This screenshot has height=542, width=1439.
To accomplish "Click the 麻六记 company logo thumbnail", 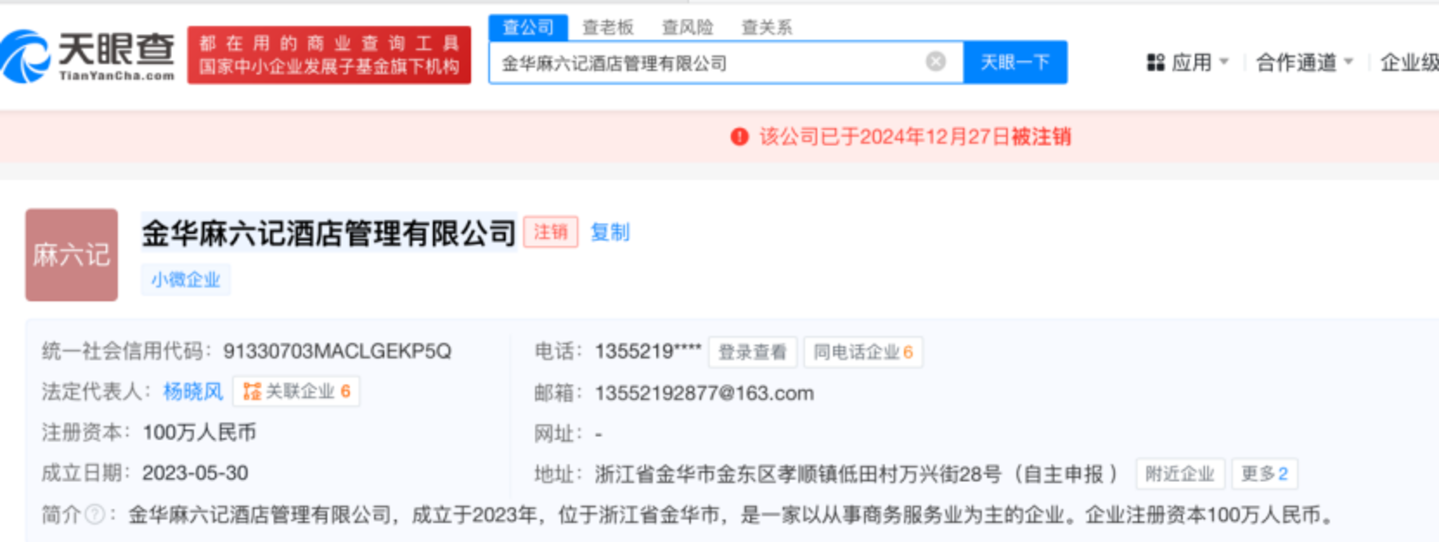I will pos(71,255).
